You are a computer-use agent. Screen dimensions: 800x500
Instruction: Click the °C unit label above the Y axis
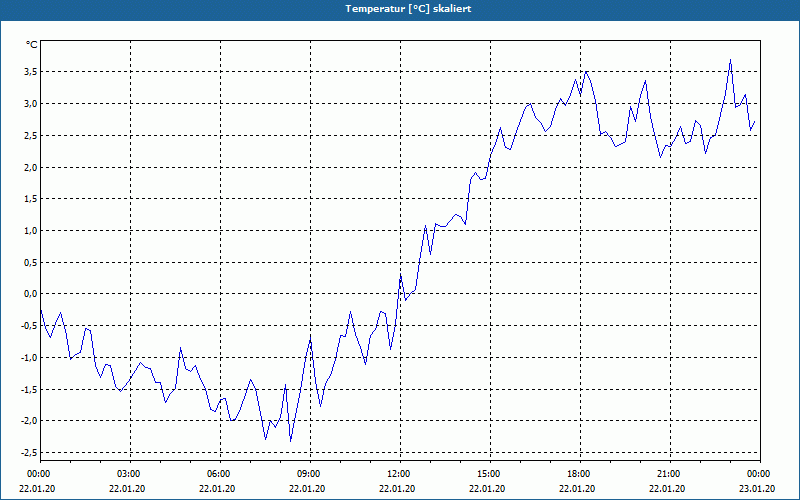point(32,45)
